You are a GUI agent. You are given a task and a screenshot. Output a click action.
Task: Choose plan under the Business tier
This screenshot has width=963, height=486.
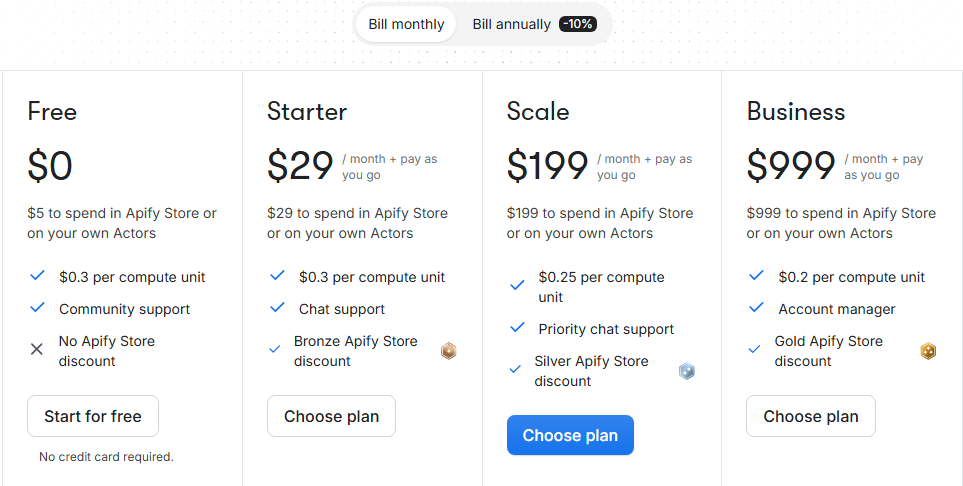(x=810, y=416)
